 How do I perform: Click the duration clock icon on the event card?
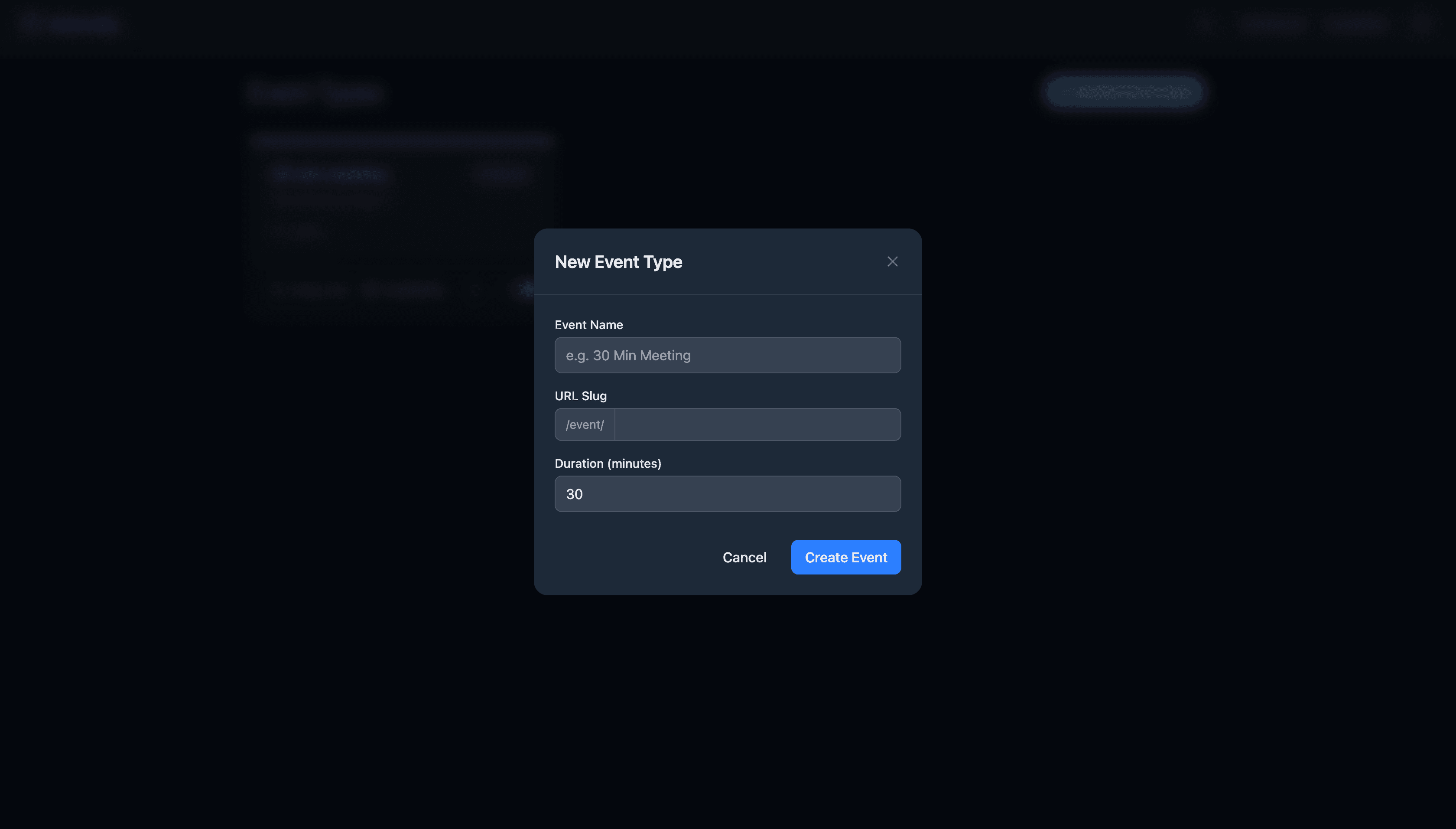tap(282, 290)
